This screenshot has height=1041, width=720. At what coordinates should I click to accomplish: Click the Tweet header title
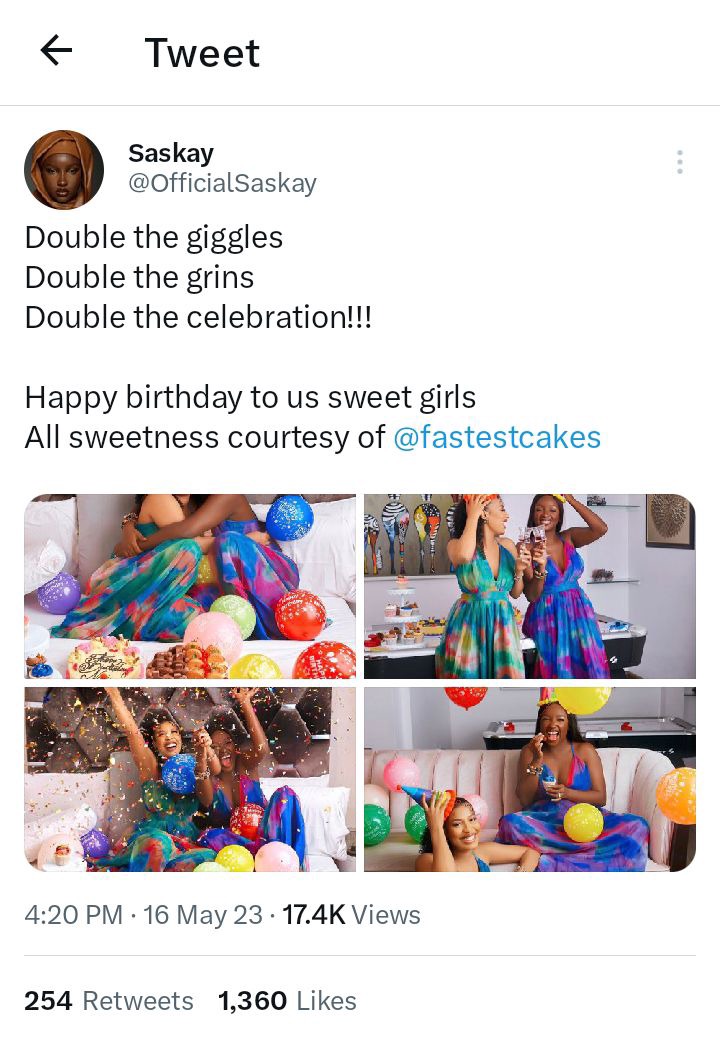coord(202,53)
